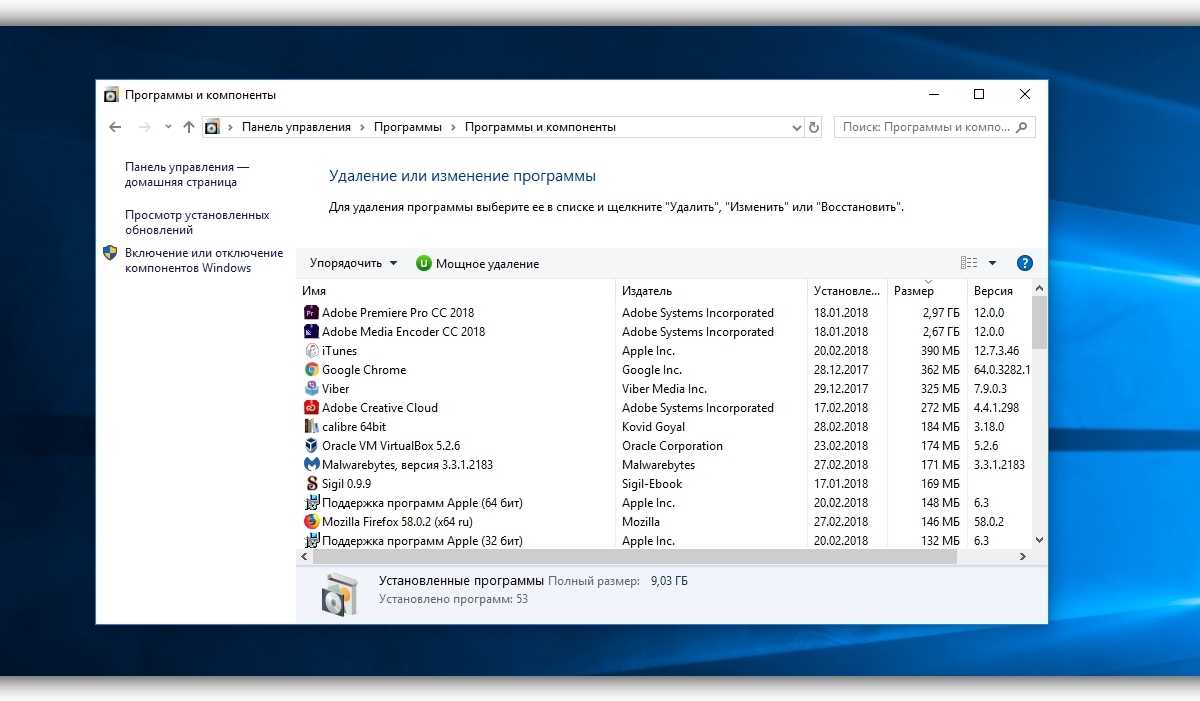
Task: Click the Мощное удаление button
Action: coord(478,264)
